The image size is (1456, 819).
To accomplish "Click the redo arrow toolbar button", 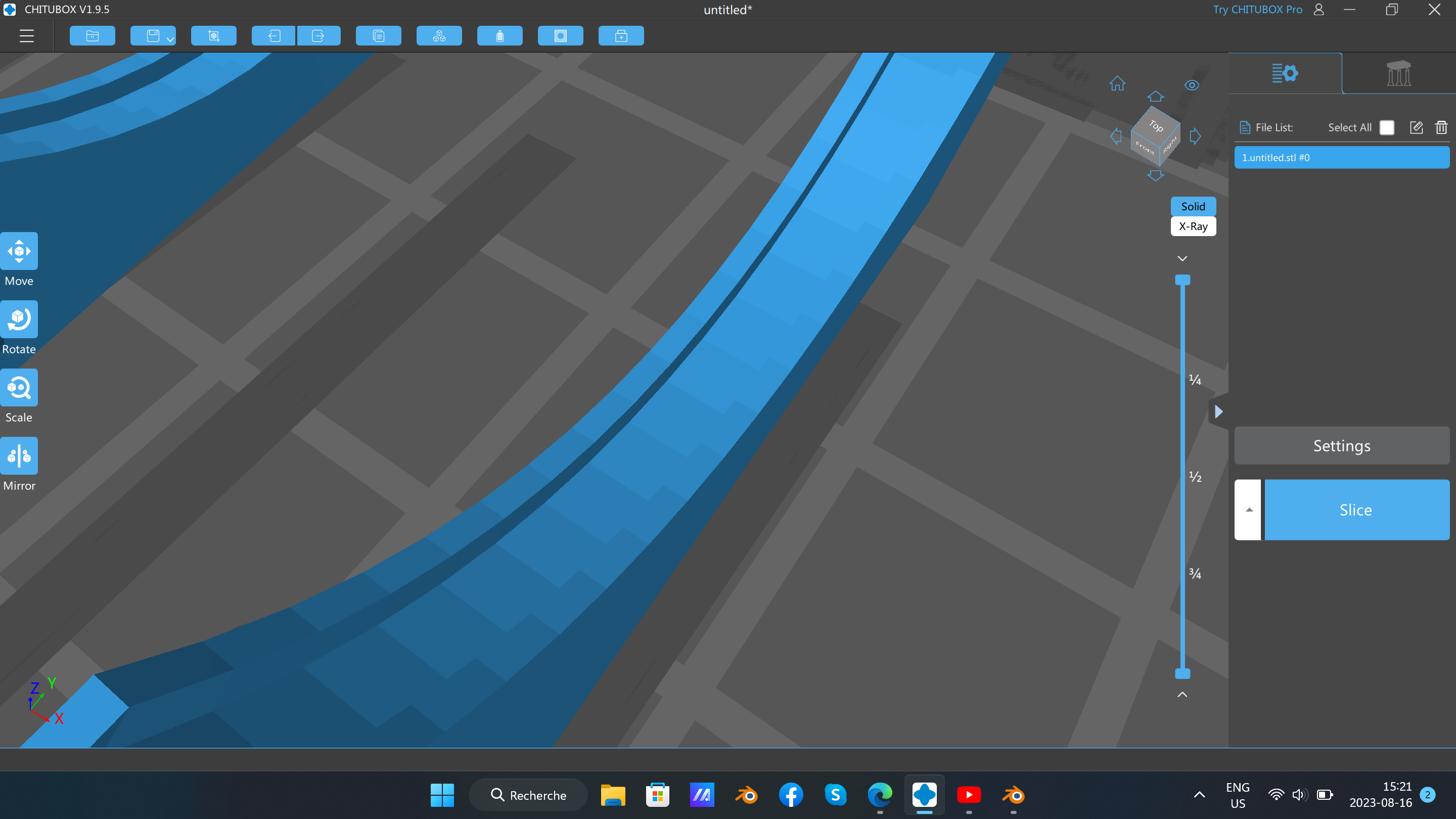I will coord(318,36).
